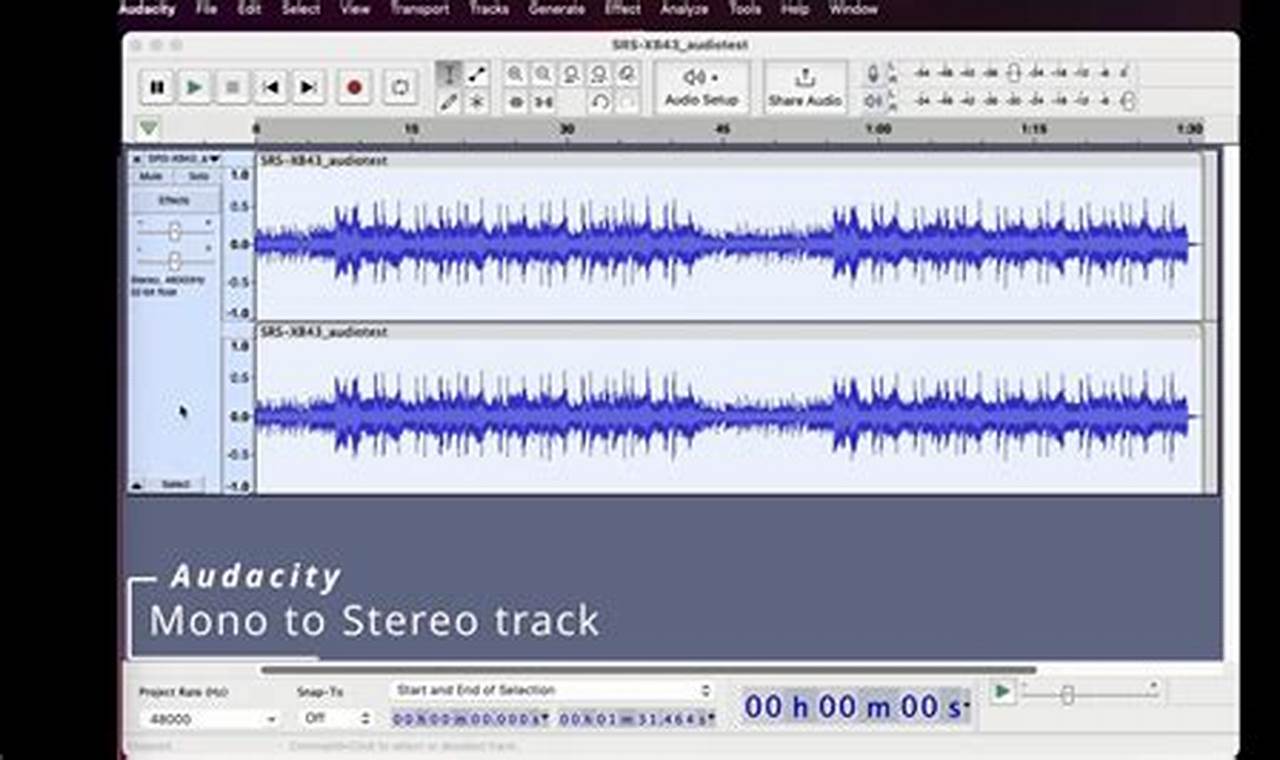This screenshot has width=1280, height=760.
Task: Adjust the recording level meter slider knob
Action: point(1014,73)
